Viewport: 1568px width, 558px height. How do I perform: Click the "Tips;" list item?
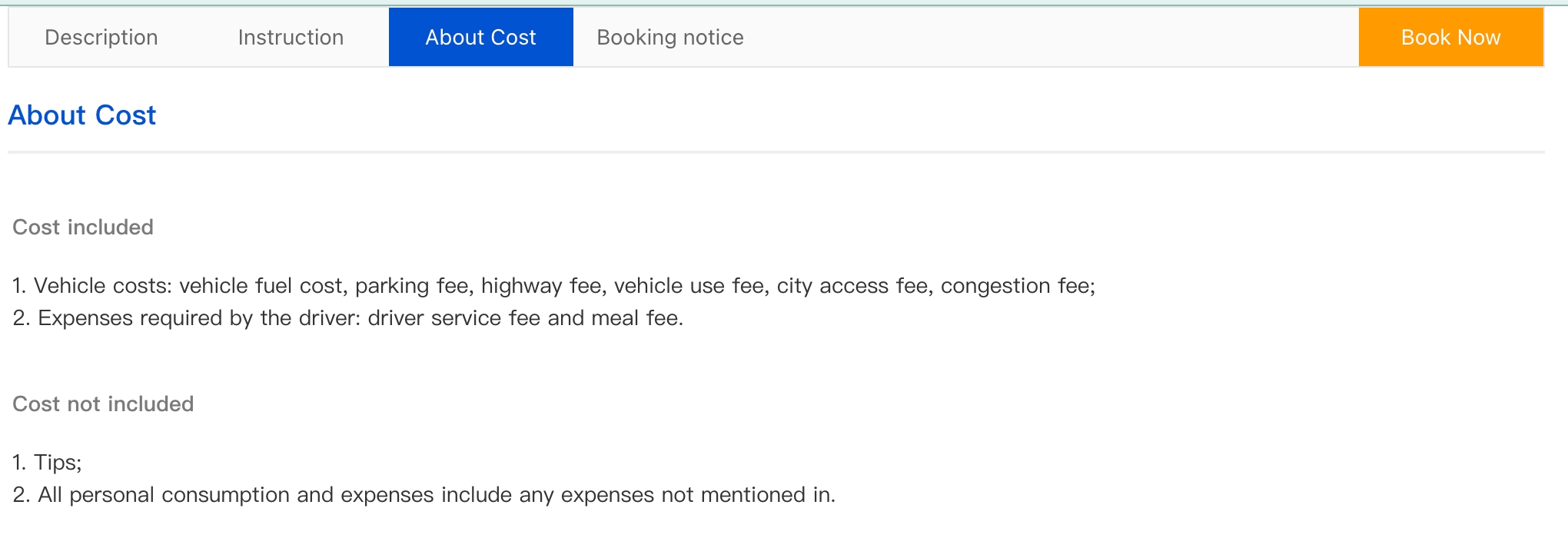pos(57,463)
